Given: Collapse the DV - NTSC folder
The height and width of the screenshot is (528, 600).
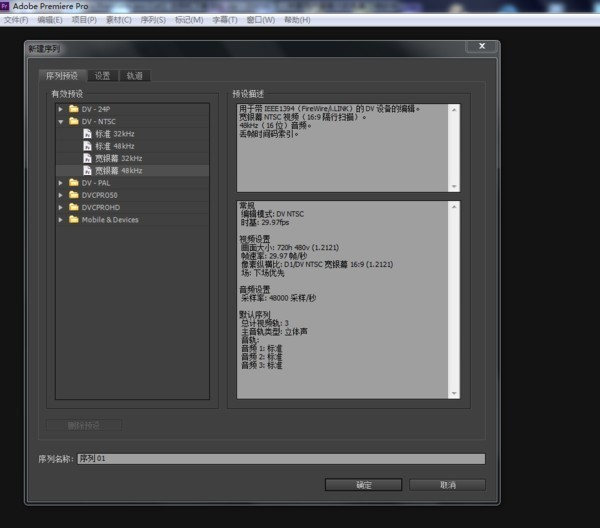Looking at the screenshot, I should (60, 122).
